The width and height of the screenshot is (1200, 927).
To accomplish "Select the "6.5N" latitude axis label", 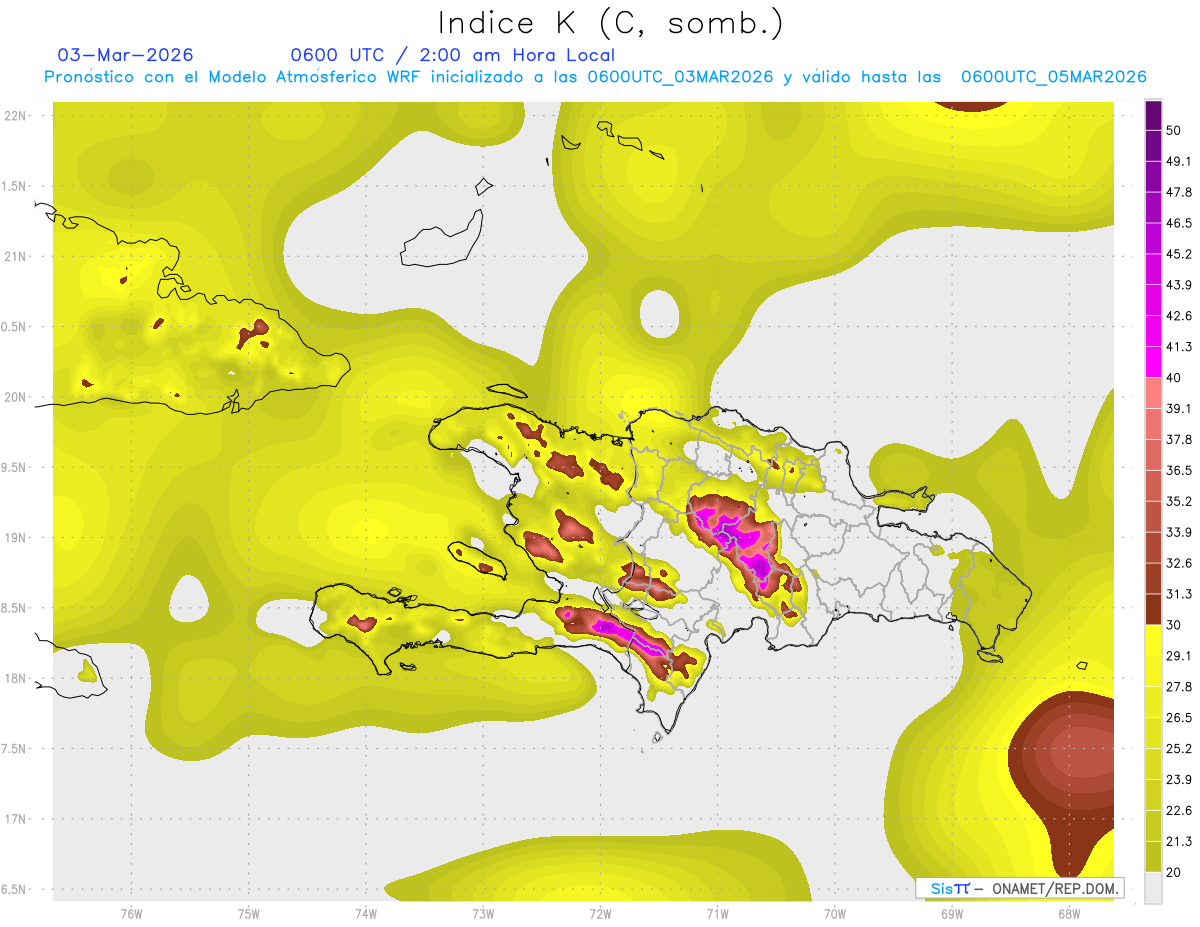I will tap(14, 890).
